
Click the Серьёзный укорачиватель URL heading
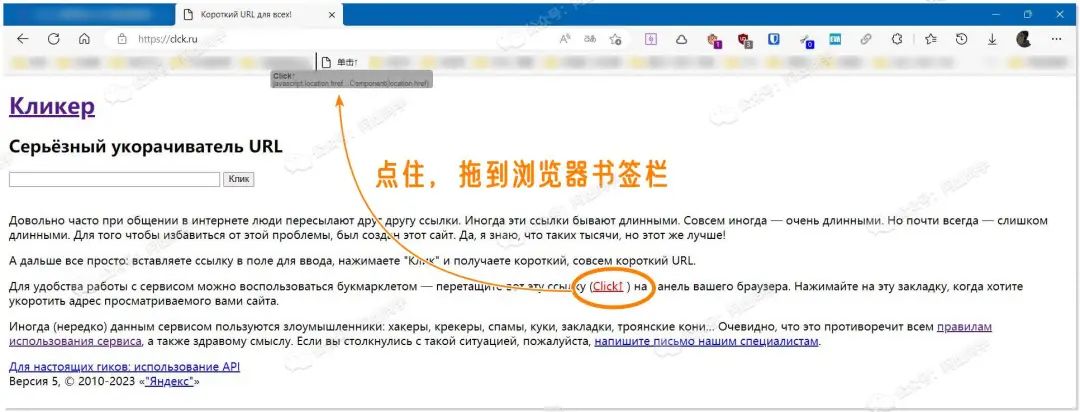coord(145,147)
